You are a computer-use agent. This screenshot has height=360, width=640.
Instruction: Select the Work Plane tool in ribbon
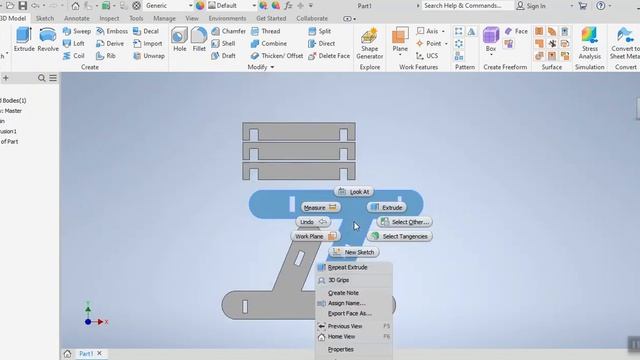click(x=400, y=39)
